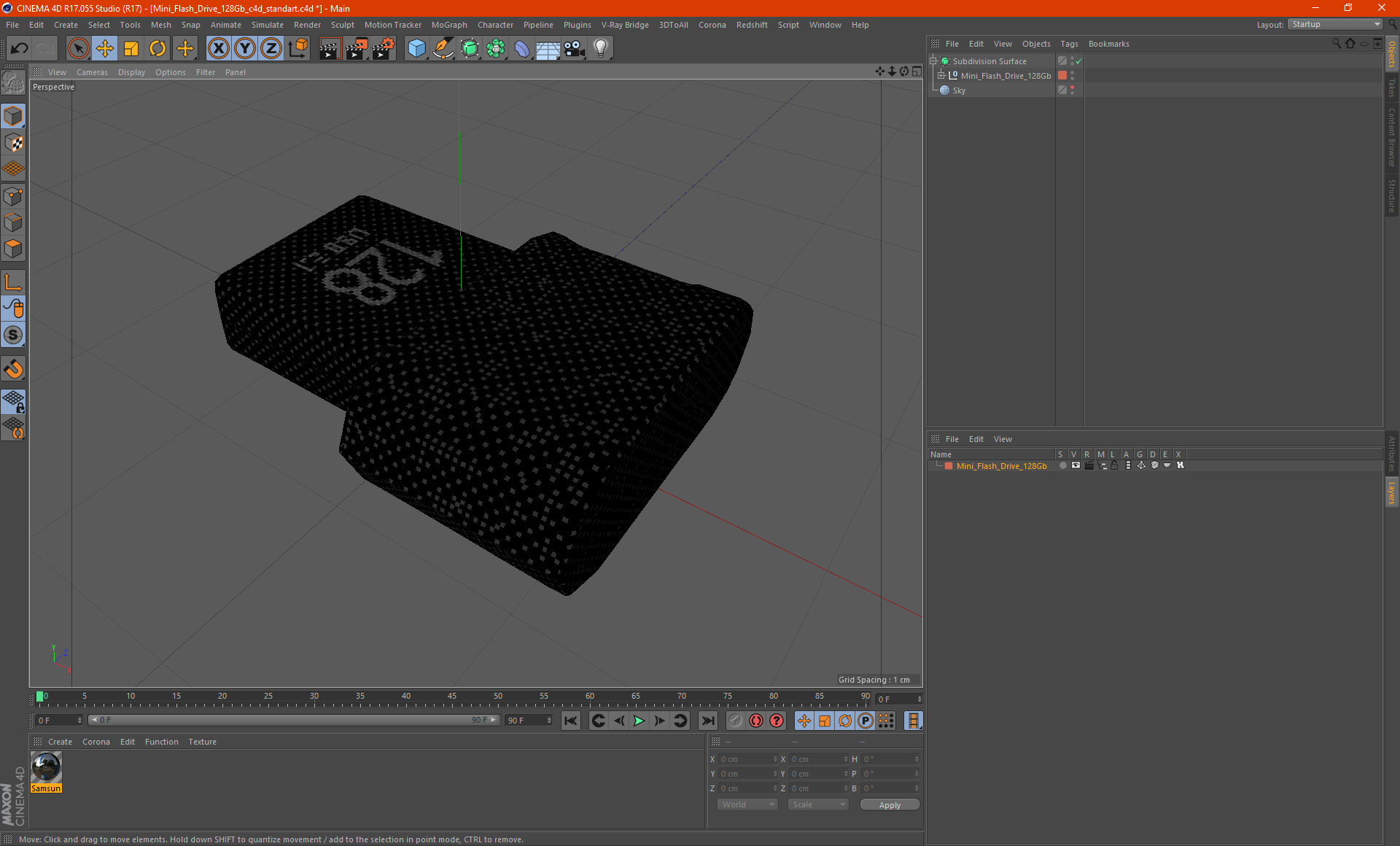Click the magnet Snap tool icon
This screenshot has width=1400, height=846.
[13, 369]
